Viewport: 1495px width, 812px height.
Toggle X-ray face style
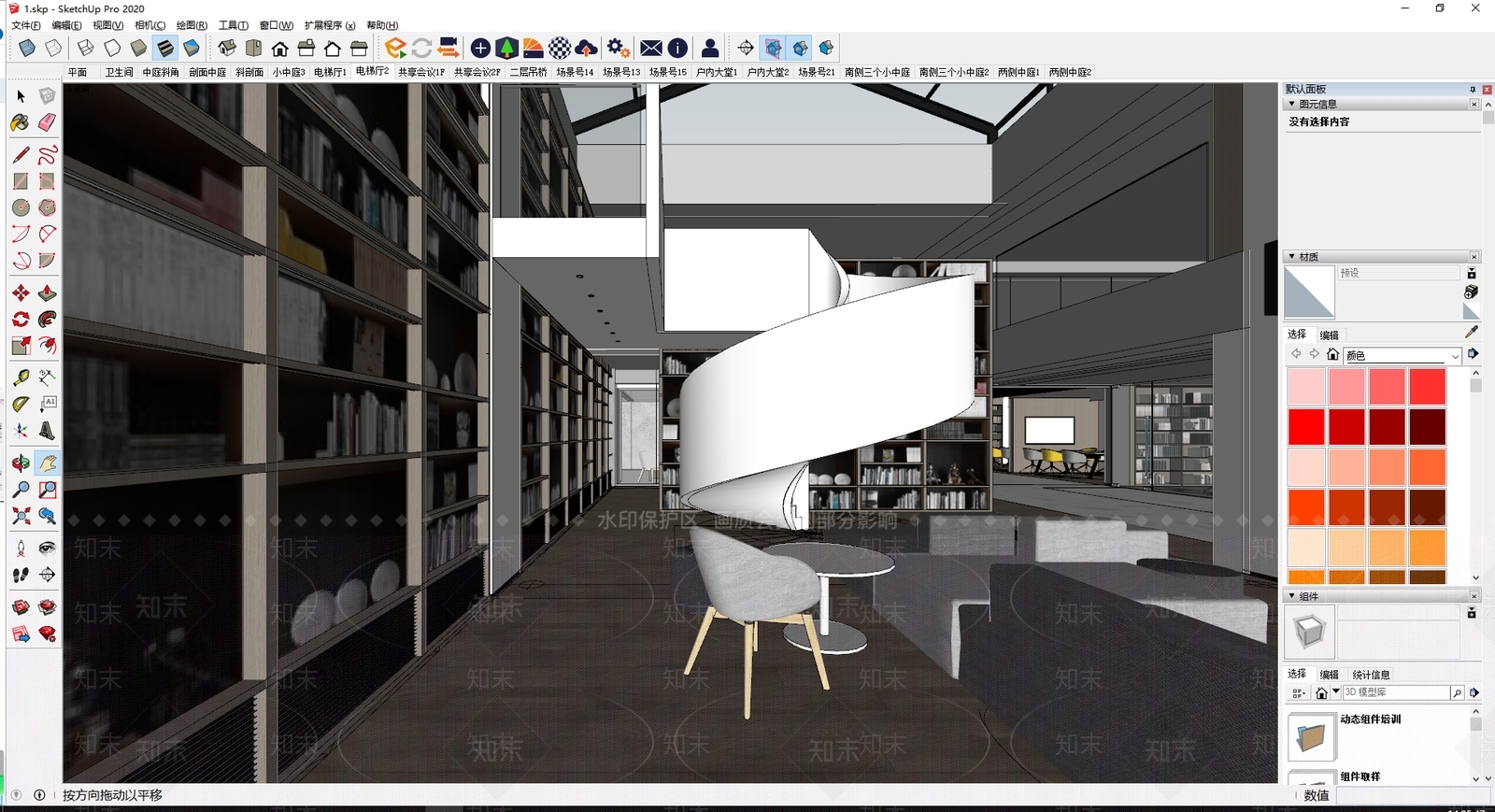[27, 48]
